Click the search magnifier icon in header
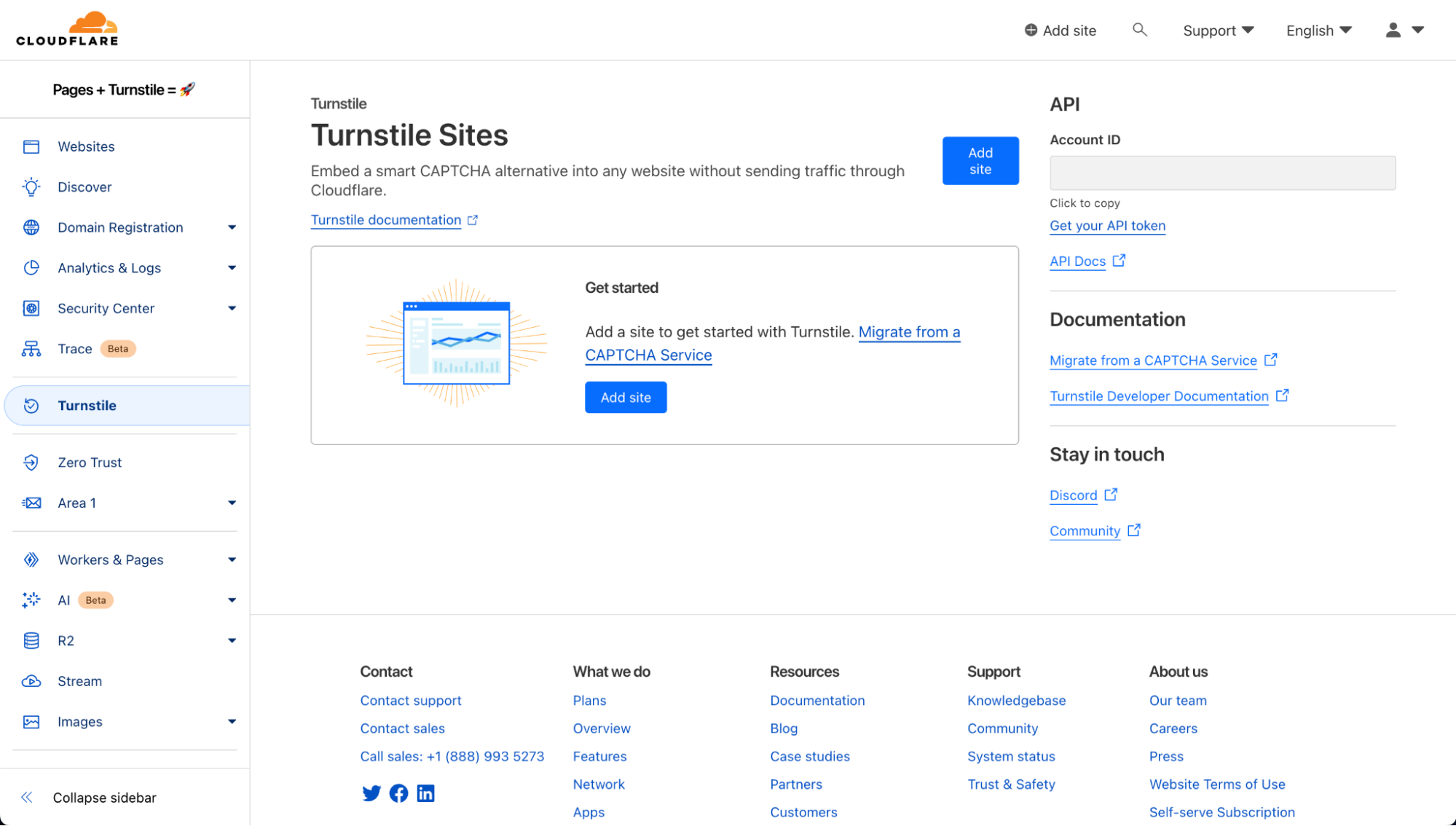Viewport: 1456px width, 826px height. [1139, 30]
